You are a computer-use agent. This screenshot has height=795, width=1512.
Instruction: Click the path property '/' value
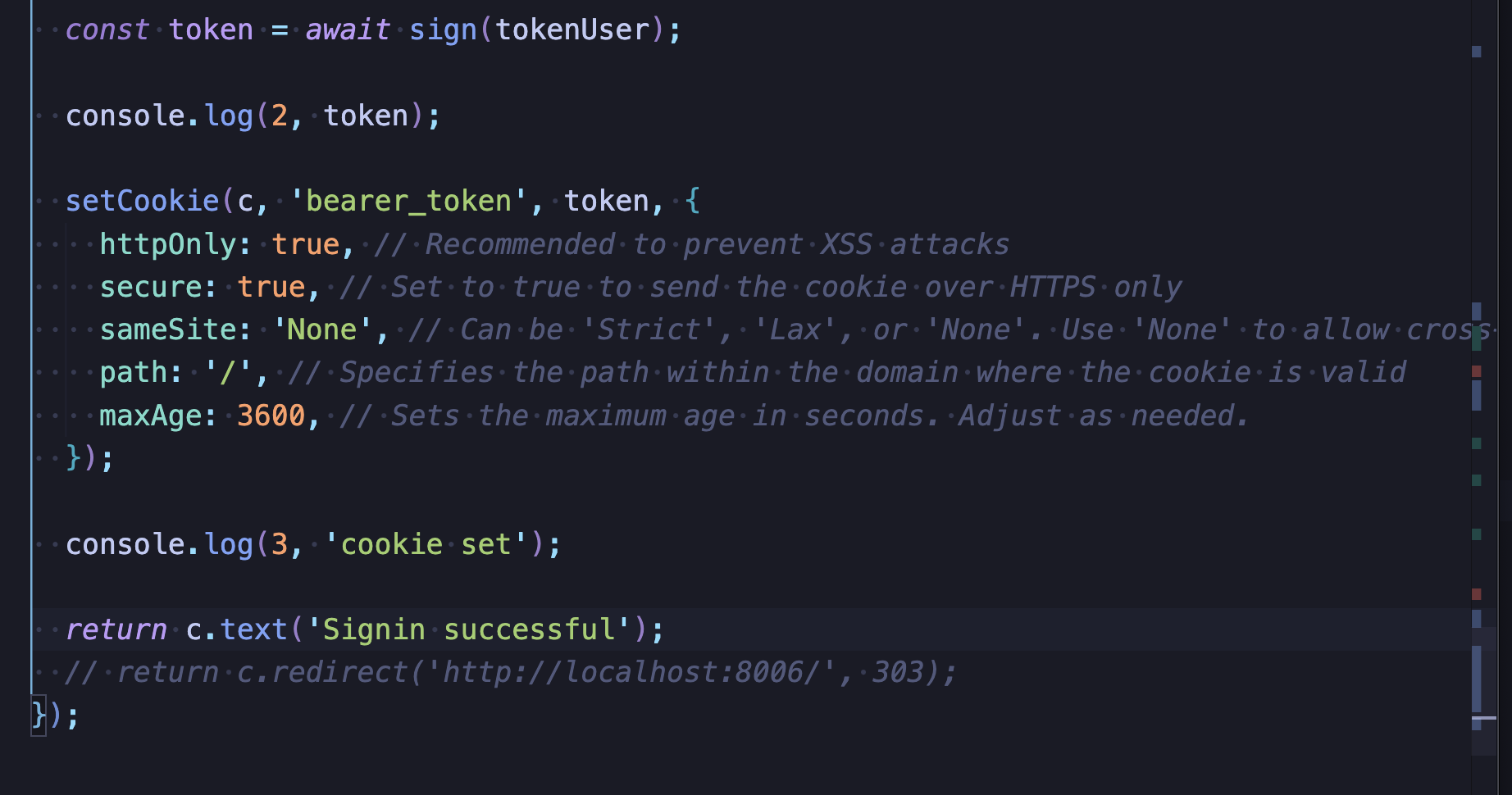(228, 373)
